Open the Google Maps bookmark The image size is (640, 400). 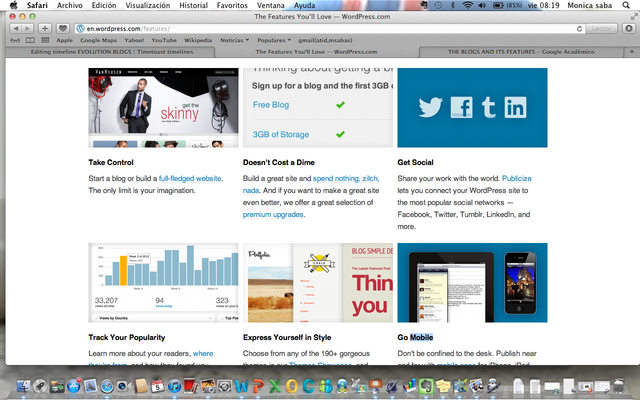pos(98,40)
